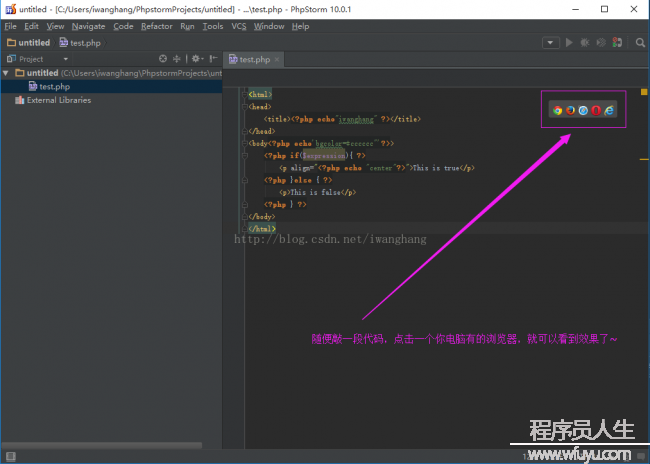
Task: Open run configuration dropdown
Action: coord(551,43)
